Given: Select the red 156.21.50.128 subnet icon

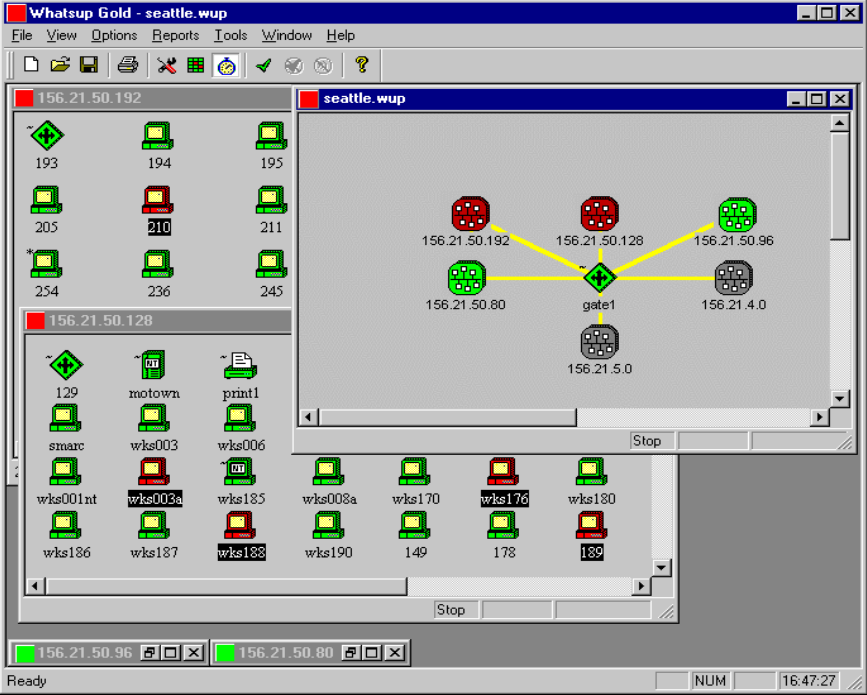Looking at the screenshot, I should 599,213.
